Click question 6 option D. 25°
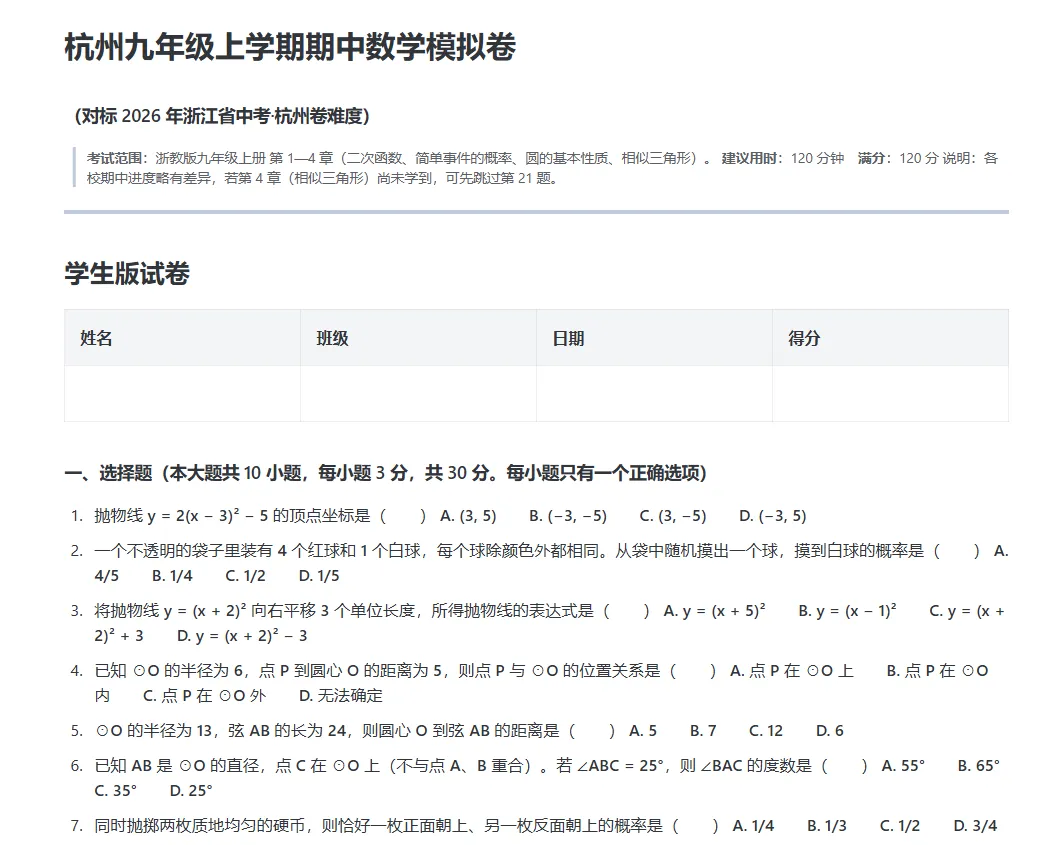 [191, 791]
